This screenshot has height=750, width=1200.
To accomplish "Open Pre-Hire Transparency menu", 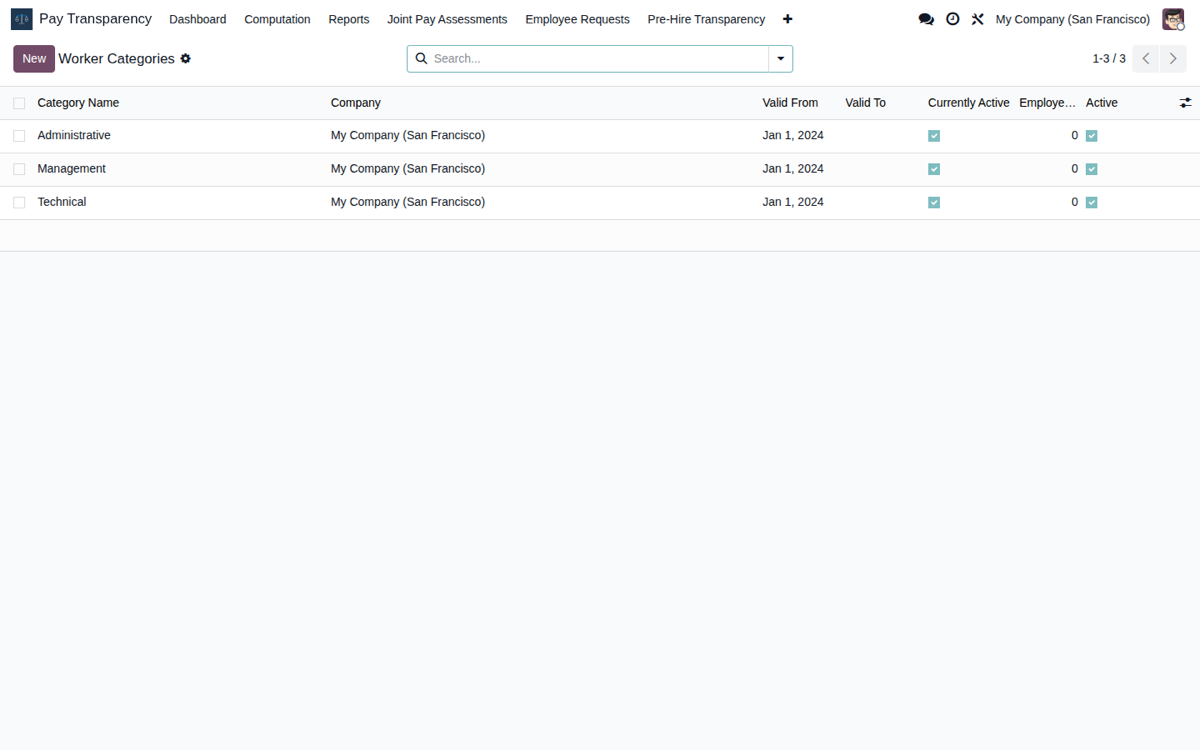I will pyautogui.click(x=706, y=19).
